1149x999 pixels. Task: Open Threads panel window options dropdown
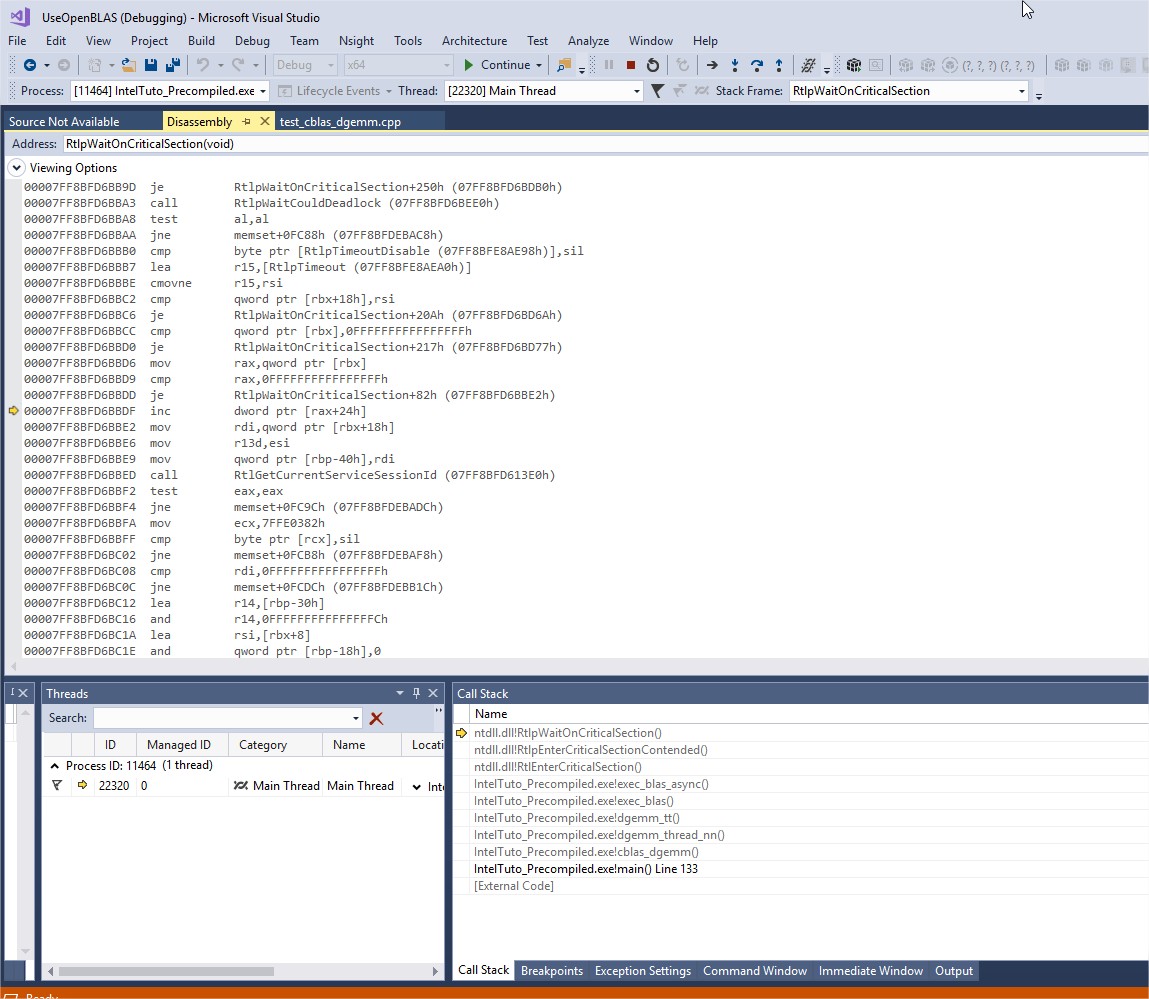click(x=399, y=693)
